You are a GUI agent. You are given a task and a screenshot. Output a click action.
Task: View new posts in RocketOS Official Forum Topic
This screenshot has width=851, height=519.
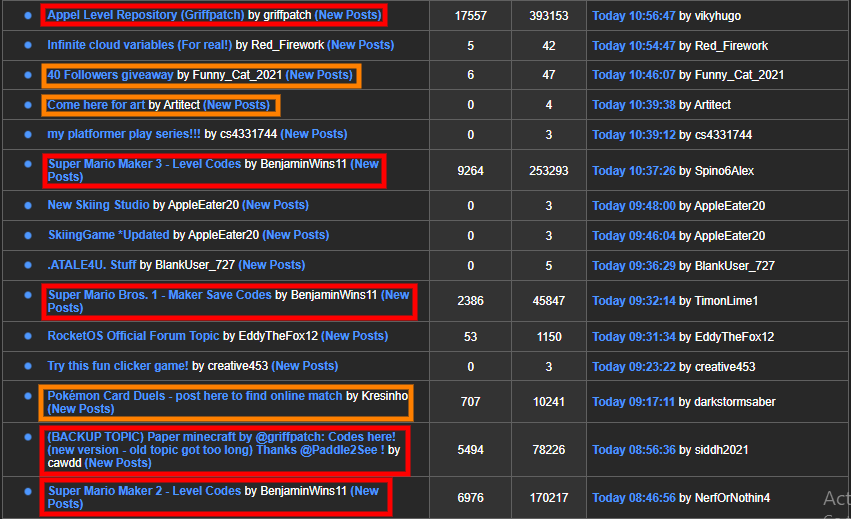(355, 336)
